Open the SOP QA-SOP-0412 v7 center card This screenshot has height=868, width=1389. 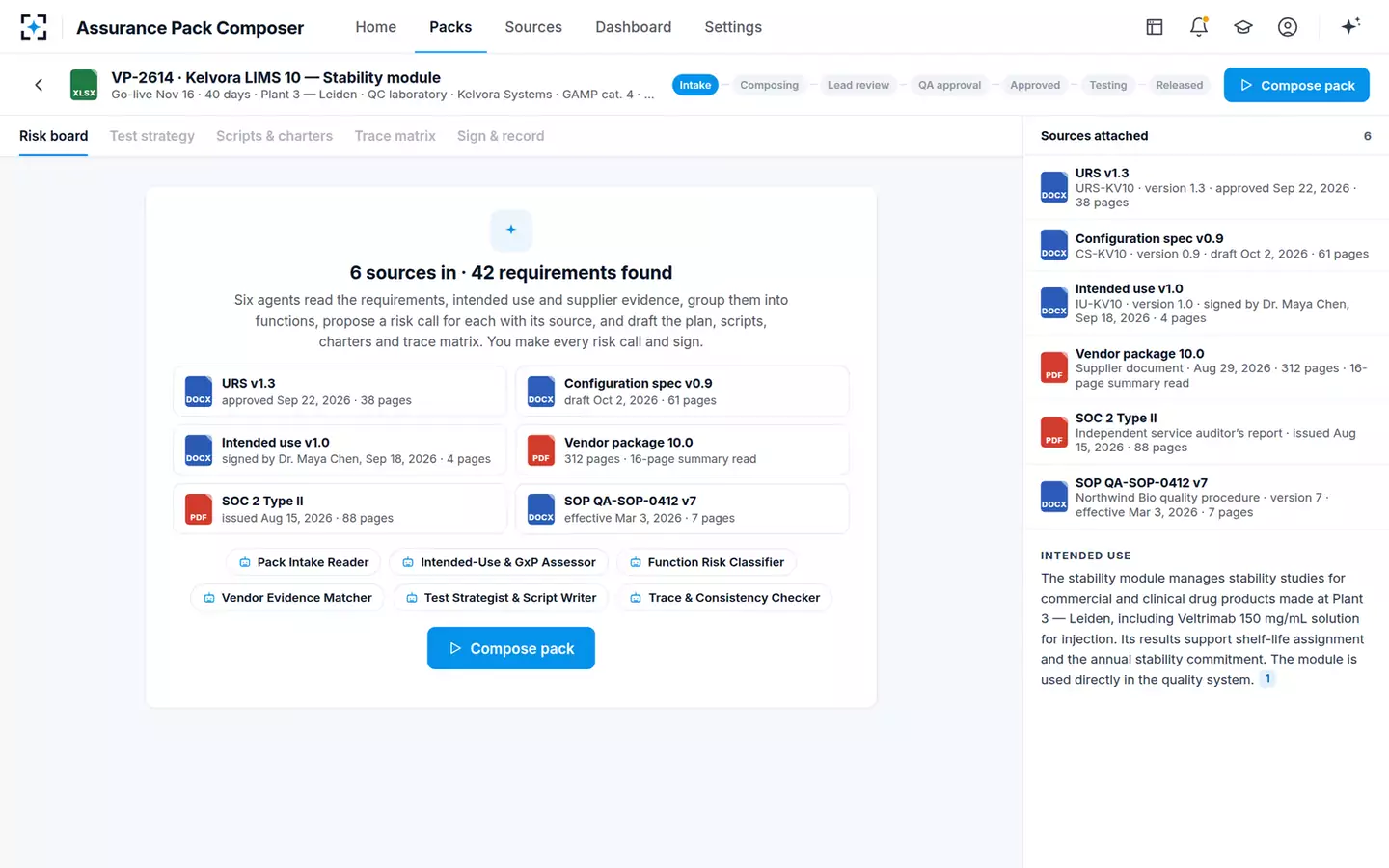[x=683, y=509]
